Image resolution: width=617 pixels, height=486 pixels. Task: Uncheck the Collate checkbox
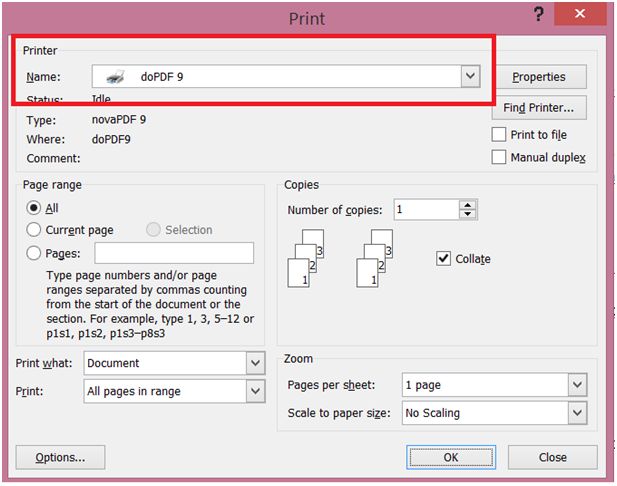444,258
